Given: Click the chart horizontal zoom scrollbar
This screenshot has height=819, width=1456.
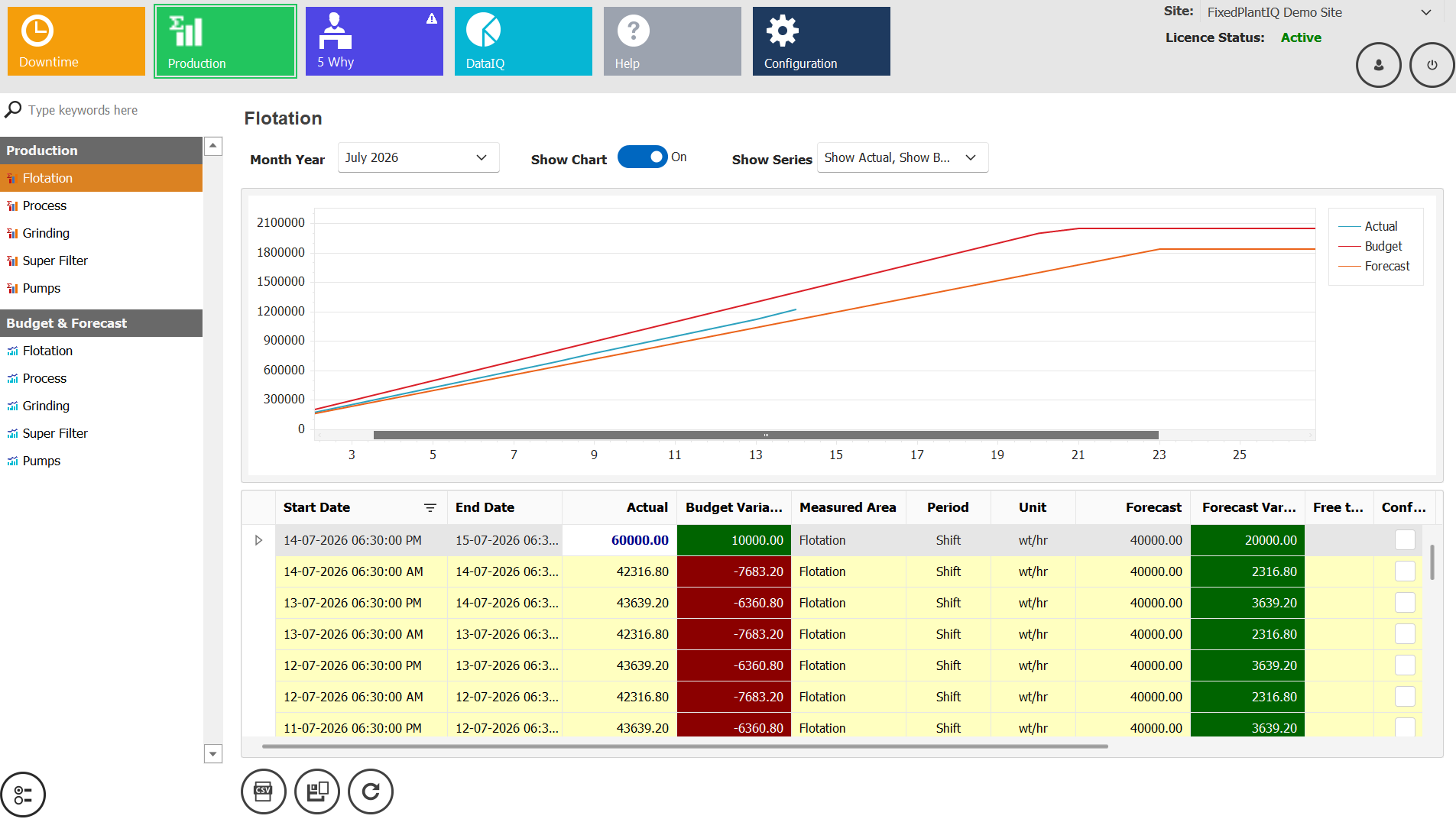Looking at the screenshot, I should [x=766, y=435].
